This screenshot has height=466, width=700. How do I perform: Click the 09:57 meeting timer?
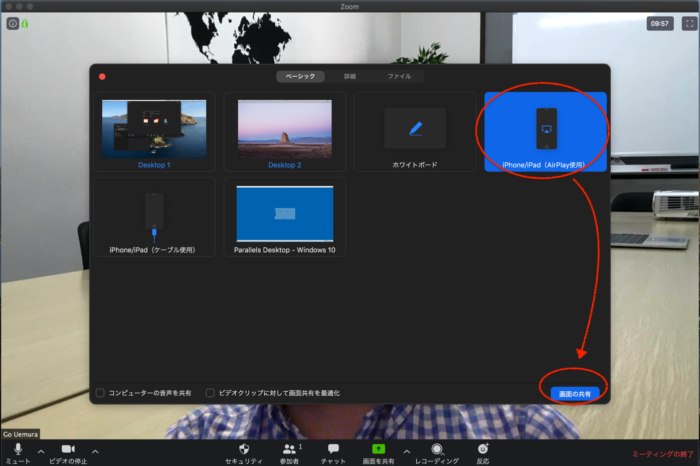660,24
